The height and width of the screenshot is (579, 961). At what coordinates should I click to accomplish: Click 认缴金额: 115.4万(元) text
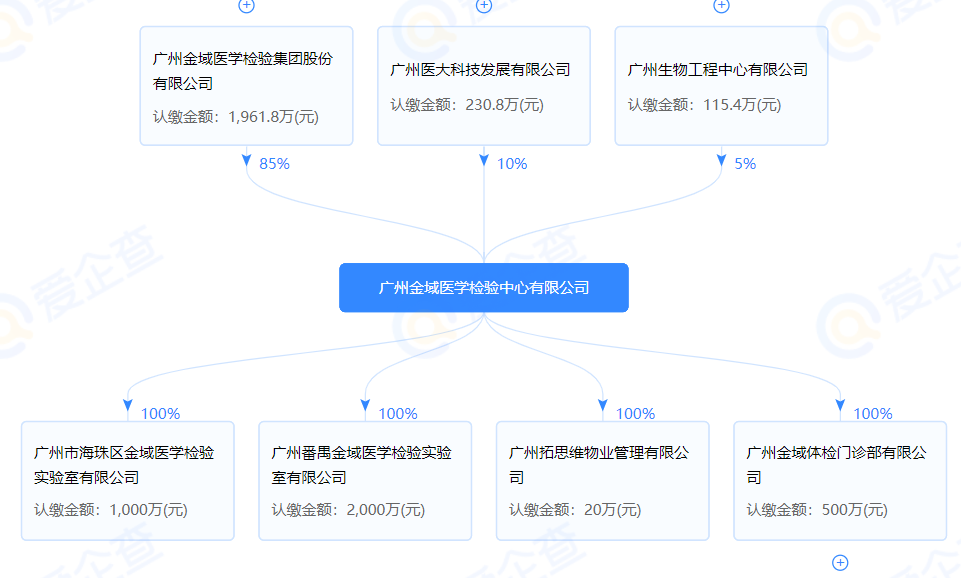(704, 105)
